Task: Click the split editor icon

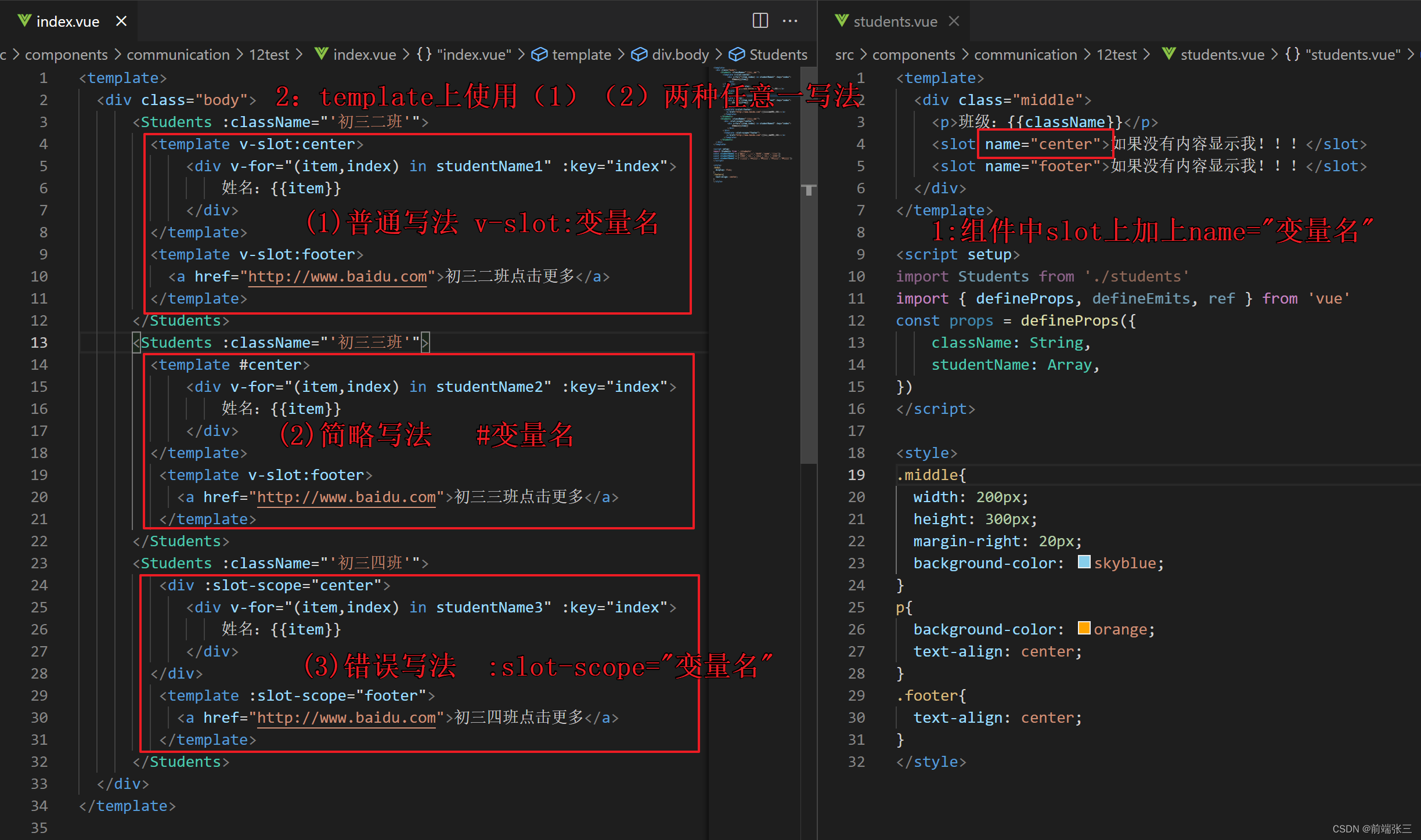Action: (x=760, y=21)
